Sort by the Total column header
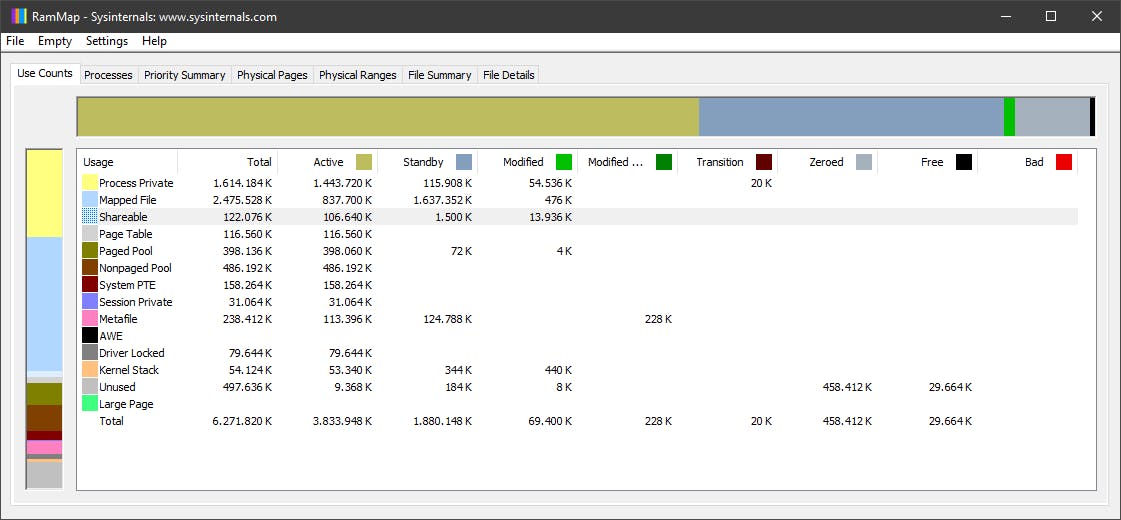Screen dimensions: 1121x520 pyautogui.click(x=227, y=162)
